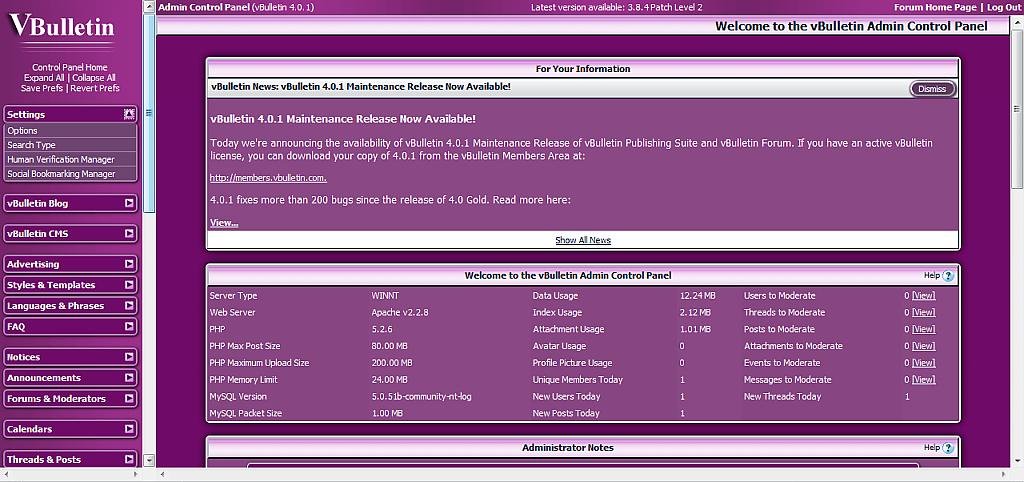Collapse the Settings section icon
Screen dimensions: 1024x482
[x=129, y=114]
